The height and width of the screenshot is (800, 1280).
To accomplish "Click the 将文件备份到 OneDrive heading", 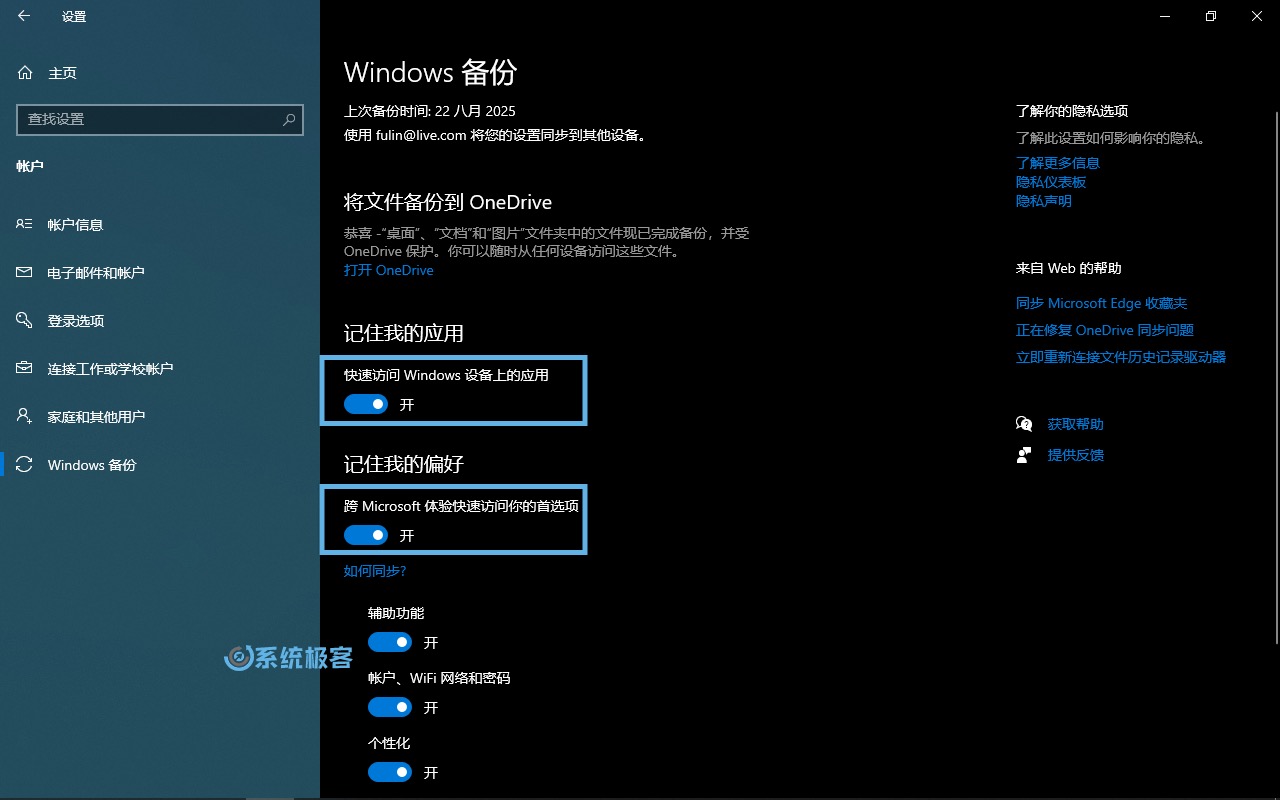I will pyautogui.click(x=448, y=202).
